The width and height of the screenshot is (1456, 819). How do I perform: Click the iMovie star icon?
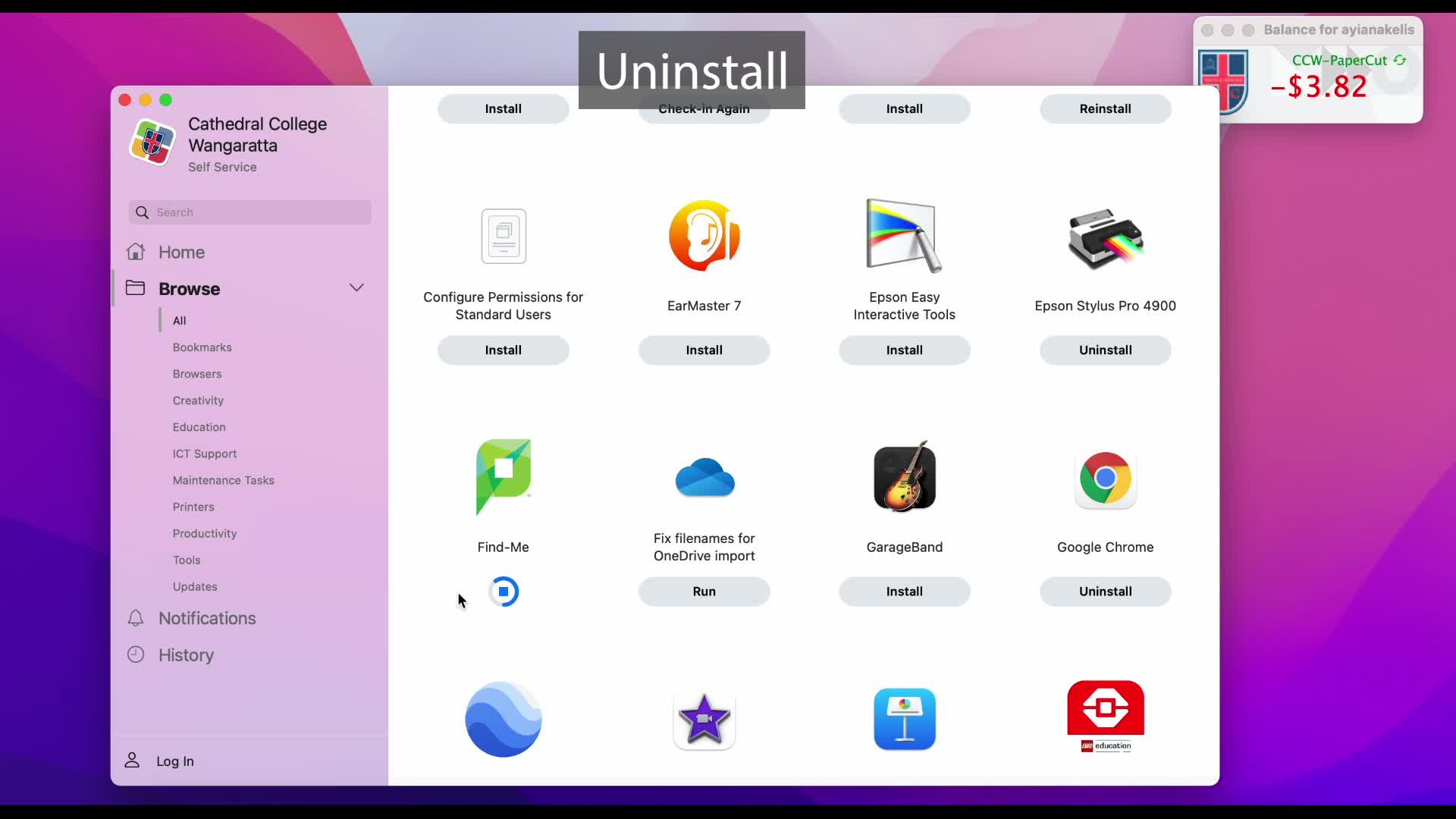(x=704, y=719)
